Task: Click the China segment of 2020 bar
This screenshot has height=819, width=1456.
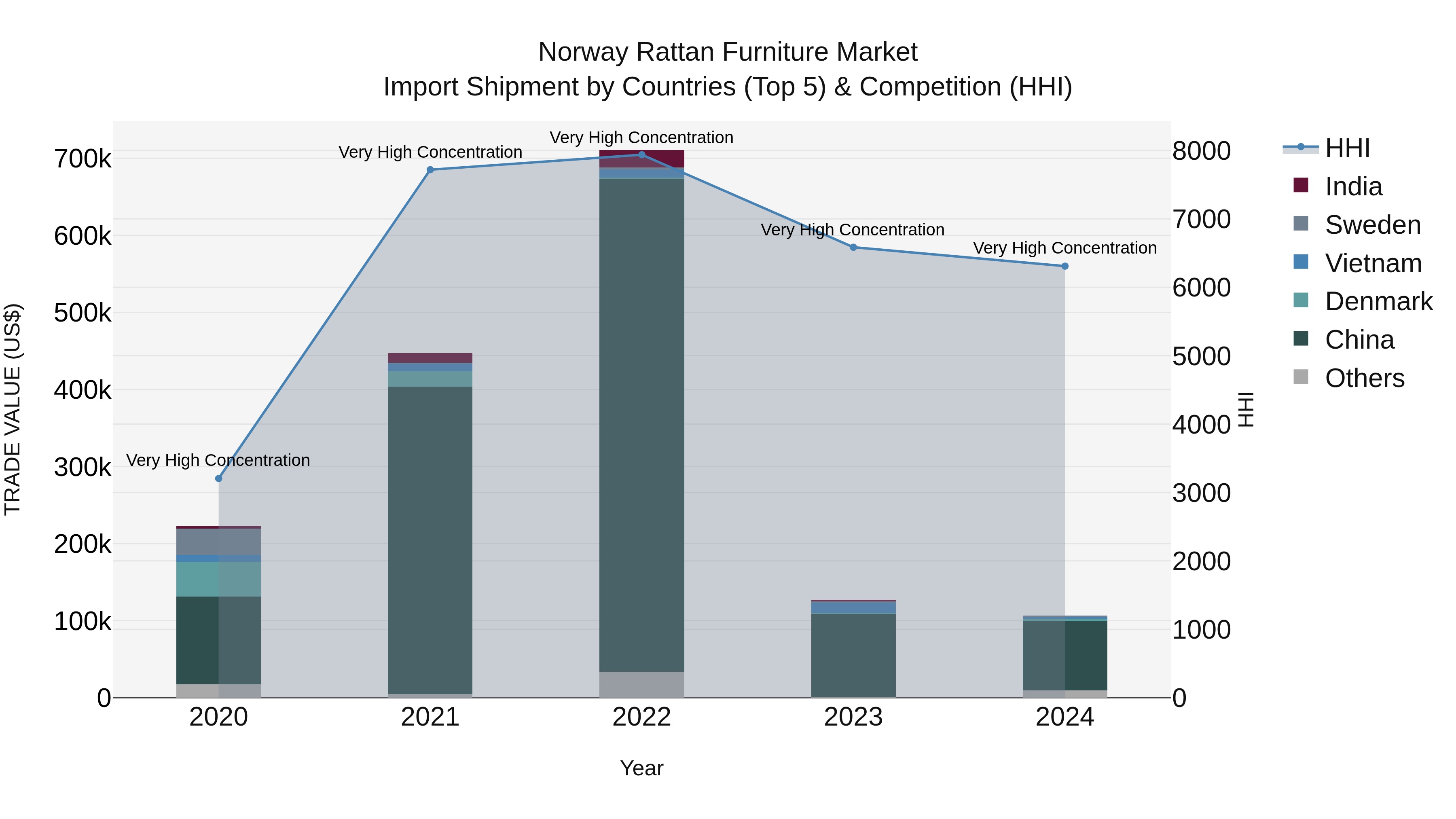Action: [219, 640]
